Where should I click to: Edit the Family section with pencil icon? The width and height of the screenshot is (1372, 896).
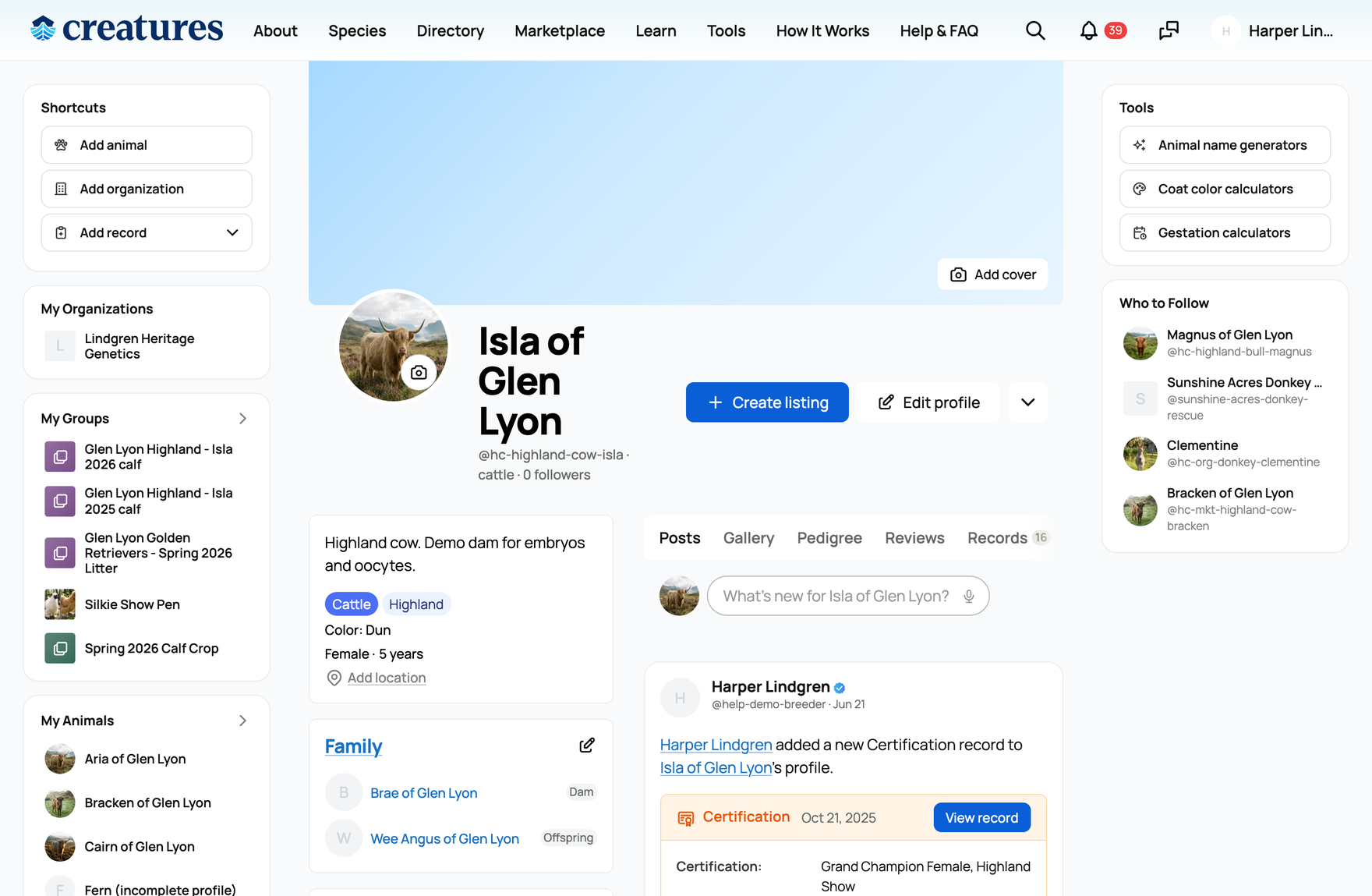click(587, 745)
